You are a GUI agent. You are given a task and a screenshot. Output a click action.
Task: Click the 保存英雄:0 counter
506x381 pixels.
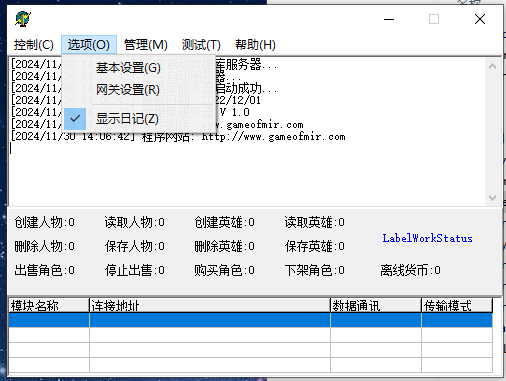pos(315,246)
